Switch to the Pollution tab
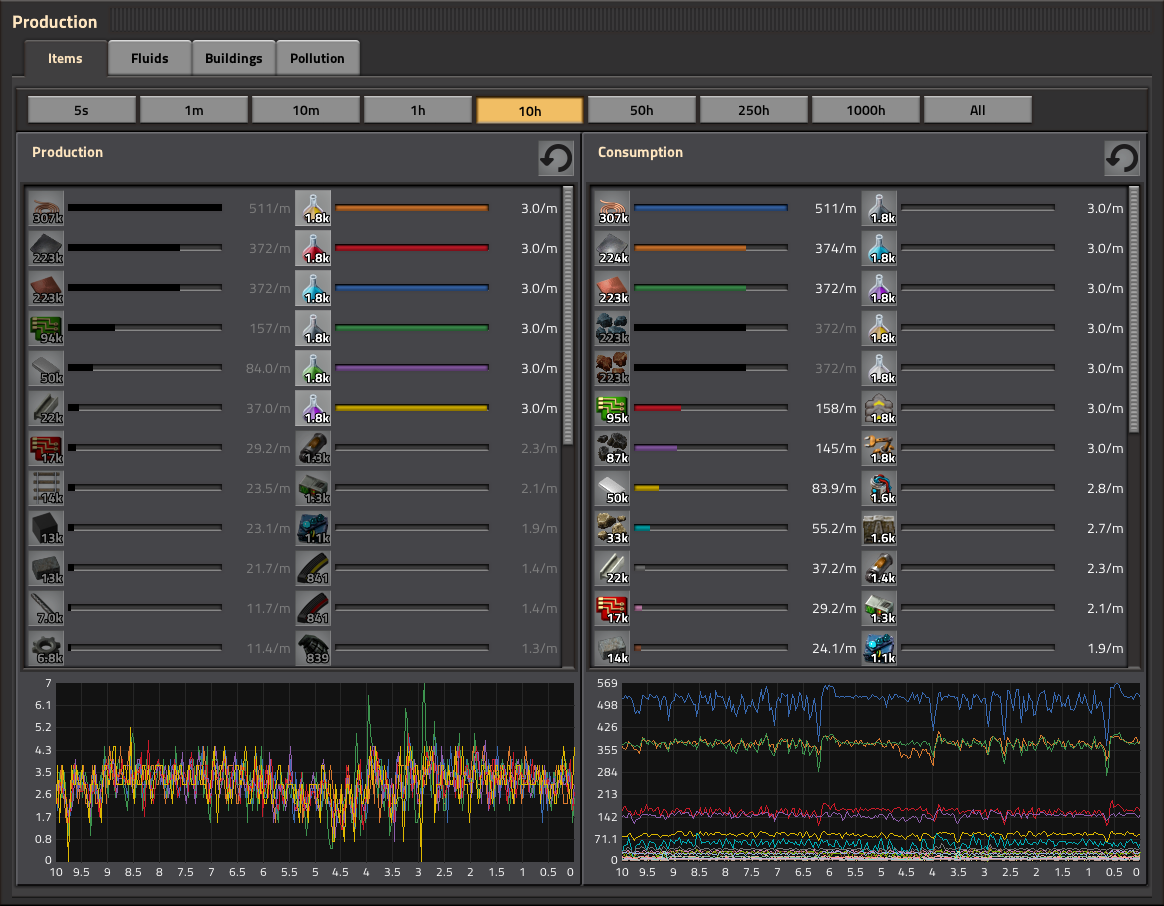1164x906 pixels. coord(317,58)
